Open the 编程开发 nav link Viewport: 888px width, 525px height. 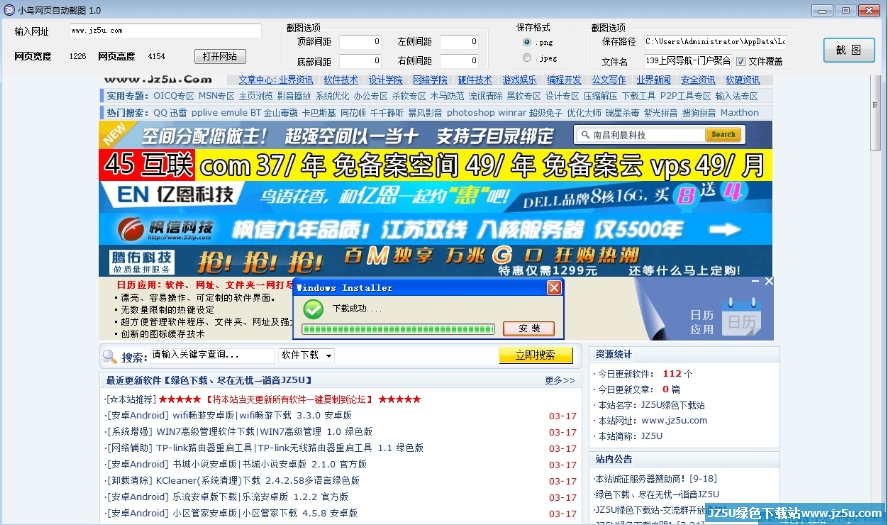pos(564,80)
